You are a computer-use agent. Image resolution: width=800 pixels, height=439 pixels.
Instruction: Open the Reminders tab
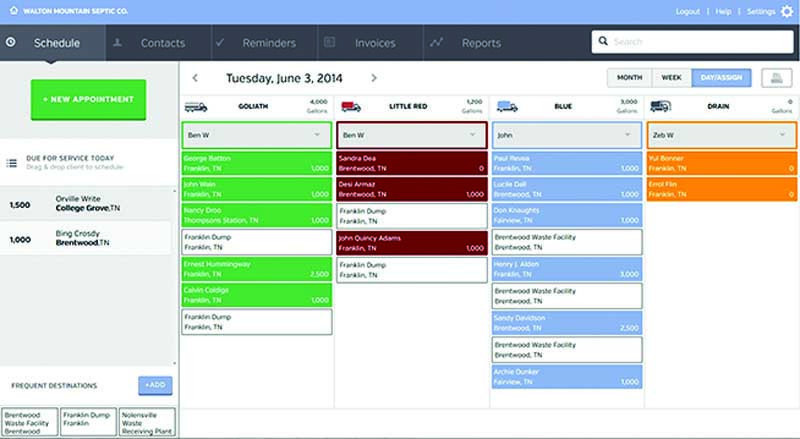tap(265, 43)
